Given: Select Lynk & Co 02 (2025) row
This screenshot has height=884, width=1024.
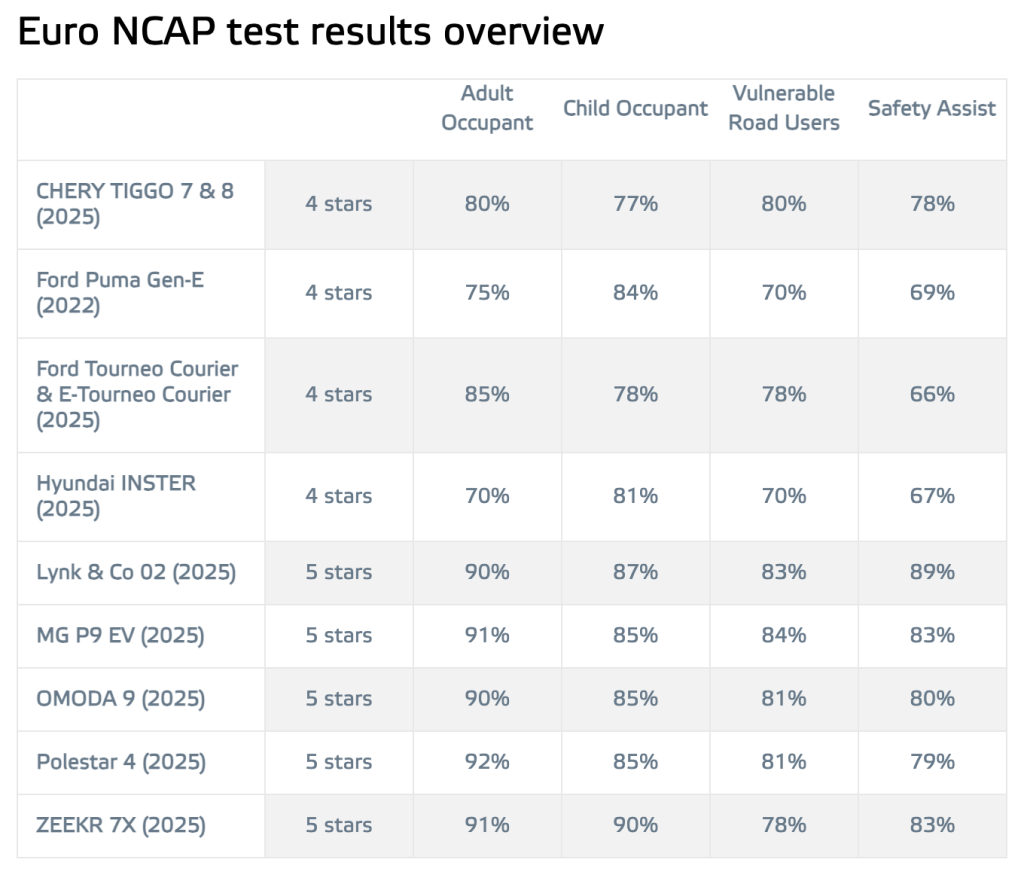Looking at the screenshot, I should [x=136, y=573].
